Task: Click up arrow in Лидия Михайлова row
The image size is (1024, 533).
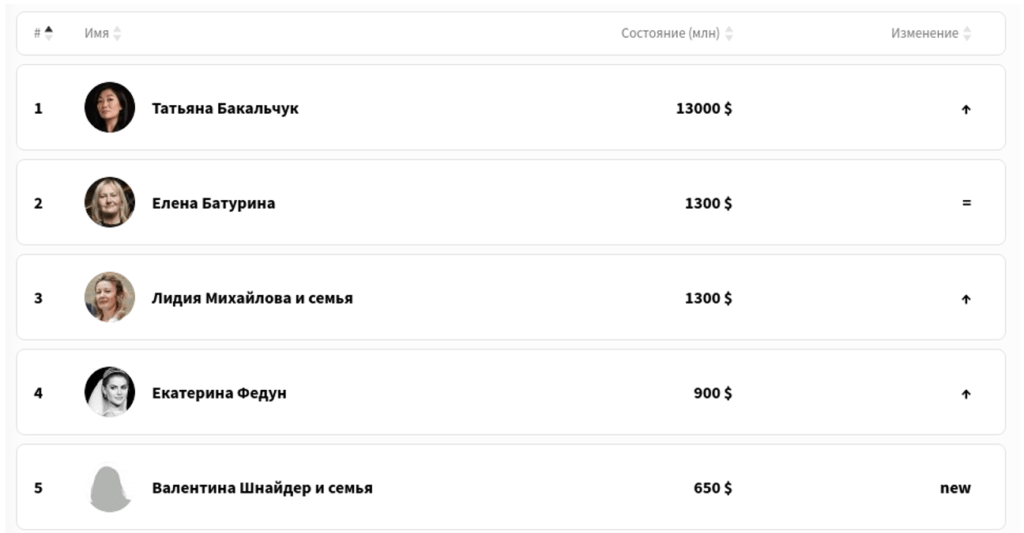Action: (x=966, y=299)
